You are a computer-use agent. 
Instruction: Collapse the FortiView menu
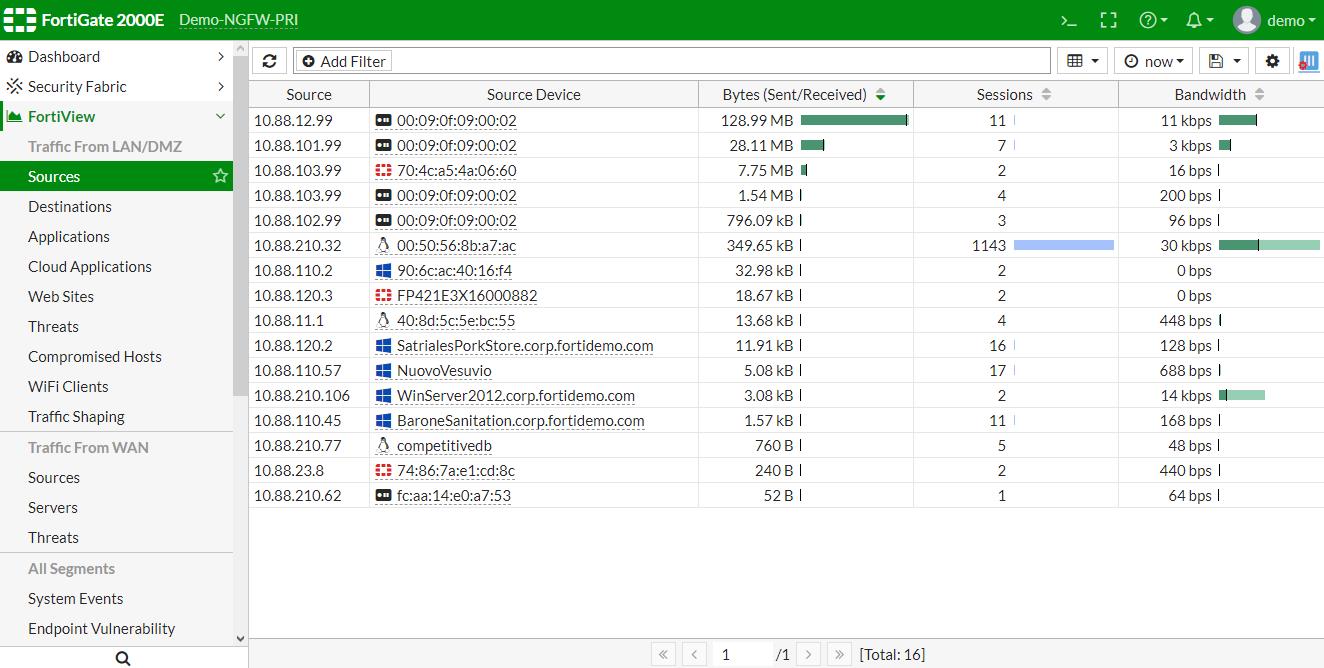pyautogui.click(x=116, y=117)
